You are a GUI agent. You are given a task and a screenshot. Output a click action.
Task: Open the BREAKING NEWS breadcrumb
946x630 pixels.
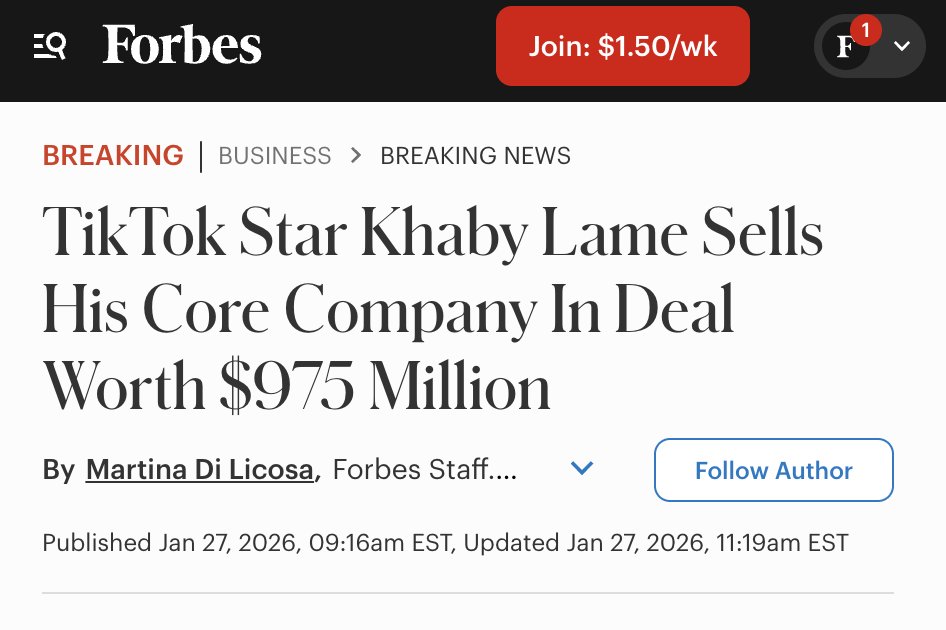point(475,156)
